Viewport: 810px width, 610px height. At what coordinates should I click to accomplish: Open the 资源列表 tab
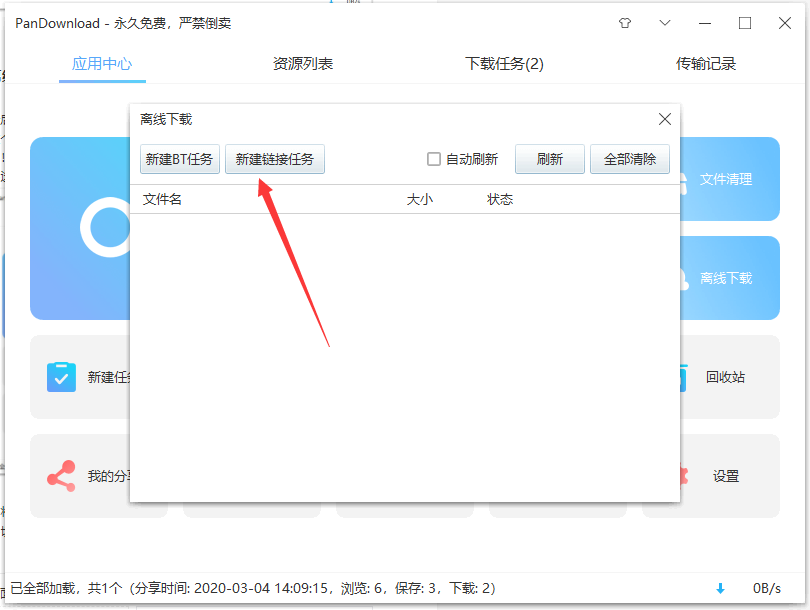point(303,64)
